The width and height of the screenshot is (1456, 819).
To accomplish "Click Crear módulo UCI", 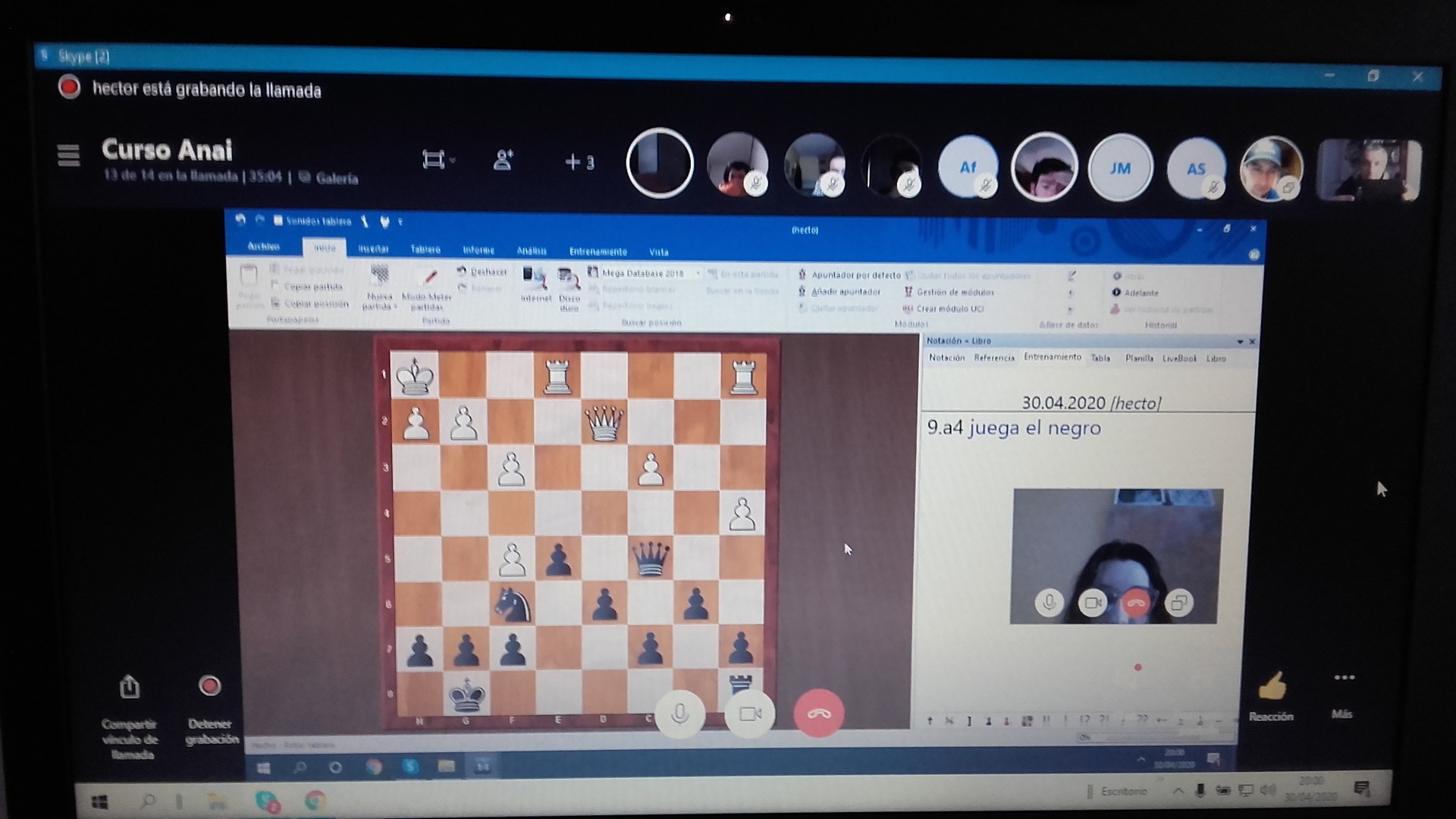I will click(x=943, y=309).
